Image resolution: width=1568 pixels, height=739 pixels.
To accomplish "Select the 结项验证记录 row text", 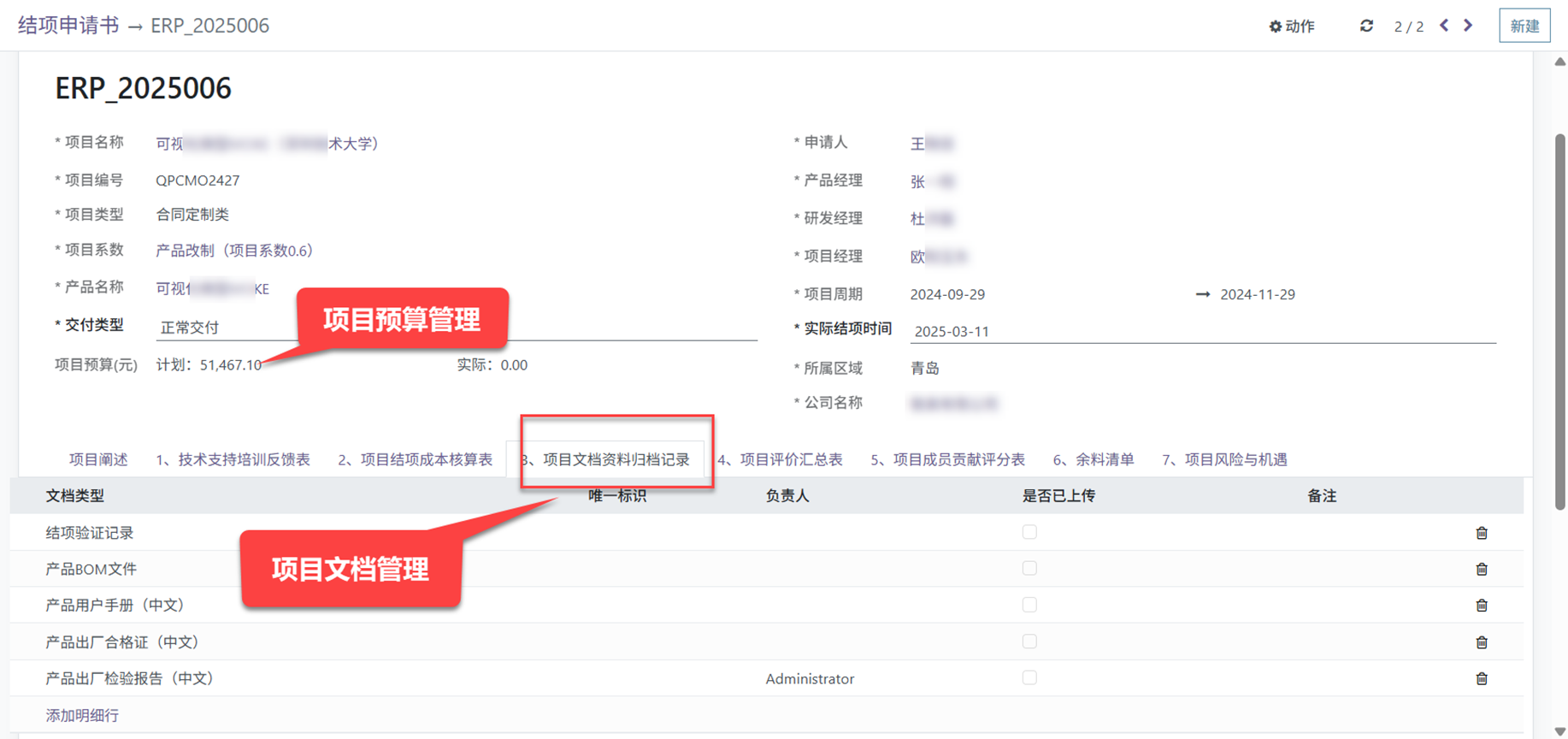I will pyautogui.click(x=90, y=533).
